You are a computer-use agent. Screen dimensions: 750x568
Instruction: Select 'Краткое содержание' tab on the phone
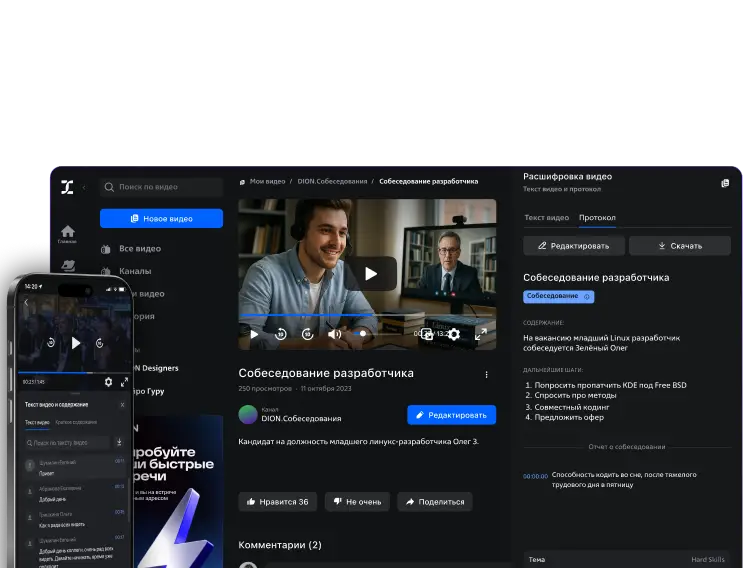[x=76, y=422]
